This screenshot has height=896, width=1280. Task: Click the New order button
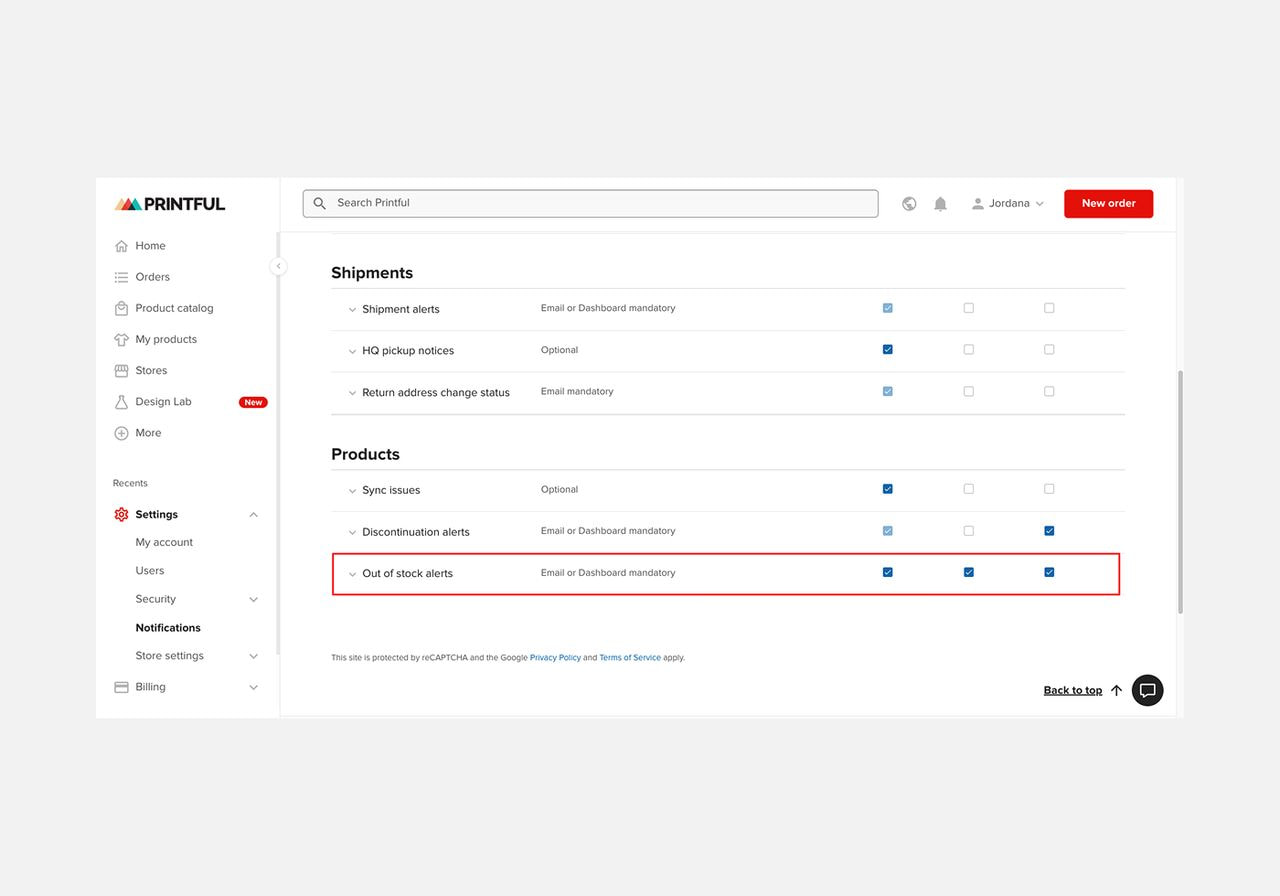(x=1108, y=204)
